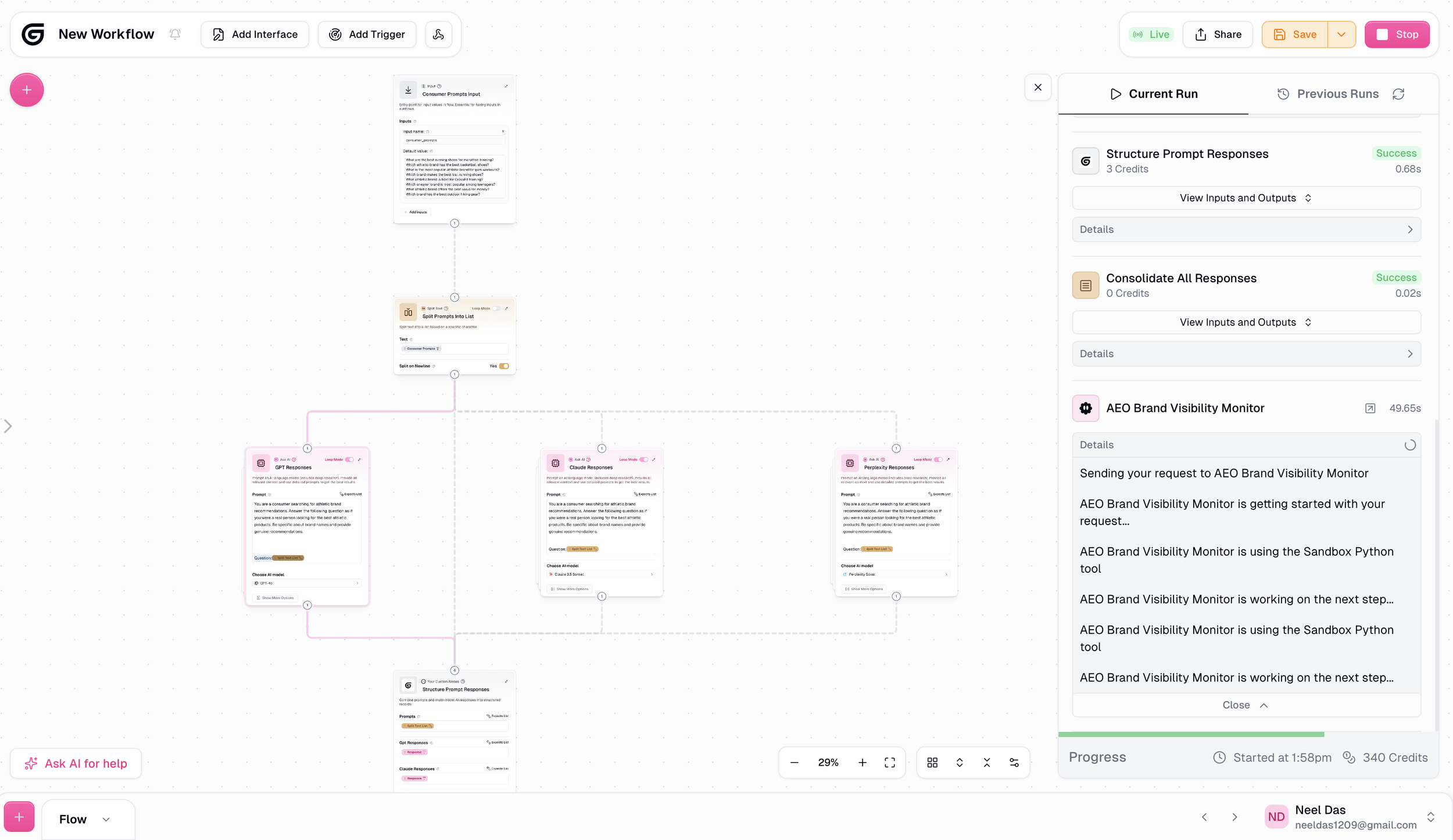1453x840 pixels.
Task: Click Ask AI for help
Action: [x=76, y=763]
